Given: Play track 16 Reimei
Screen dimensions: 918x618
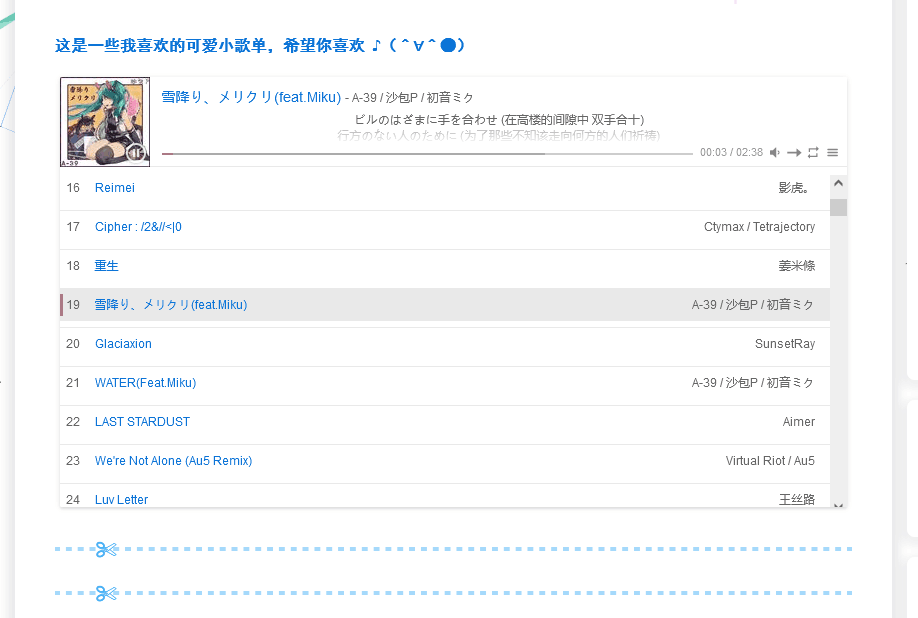Looking at the screenshot, I should 445,188.
